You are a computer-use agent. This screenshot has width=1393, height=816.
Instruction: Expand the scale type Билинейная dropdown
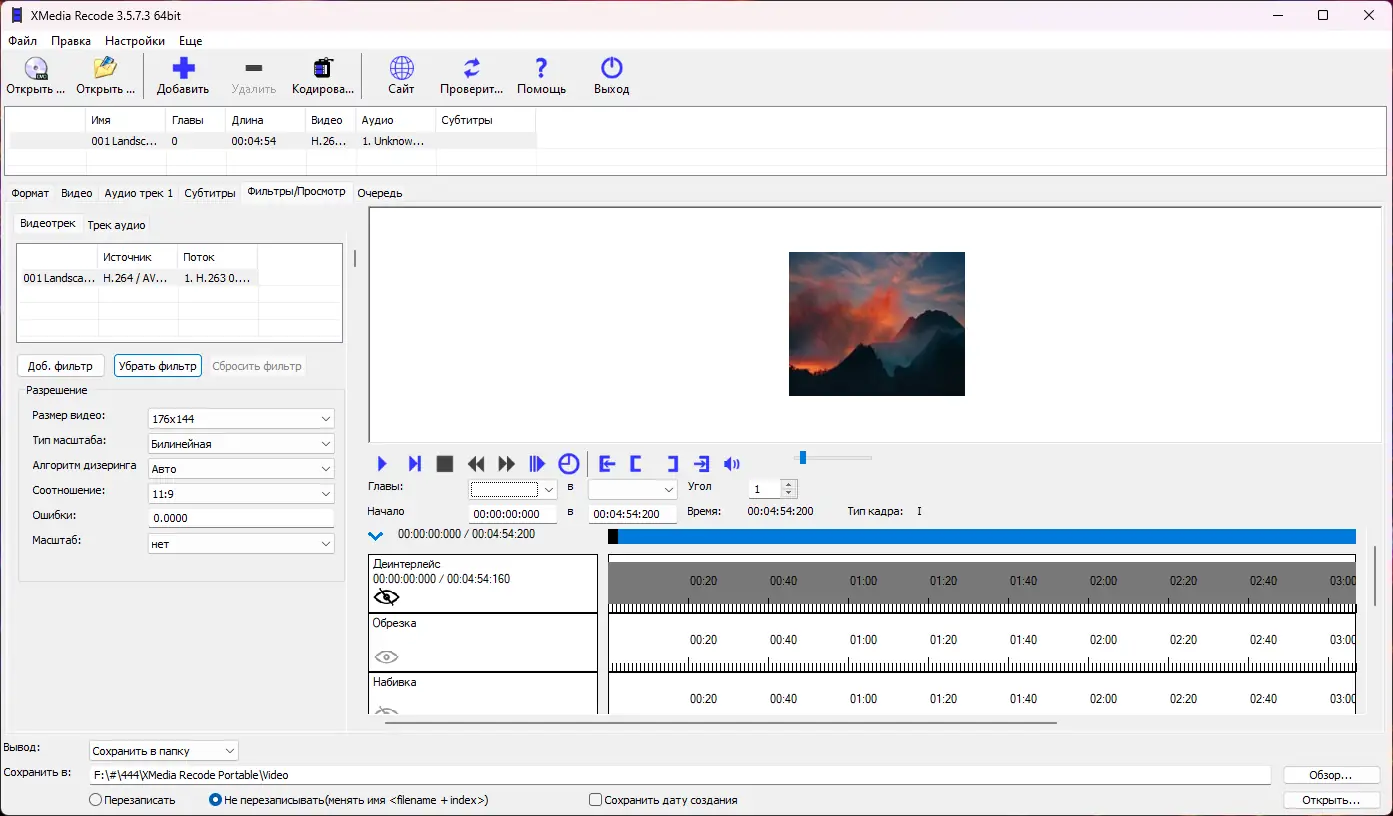(241, 444)
